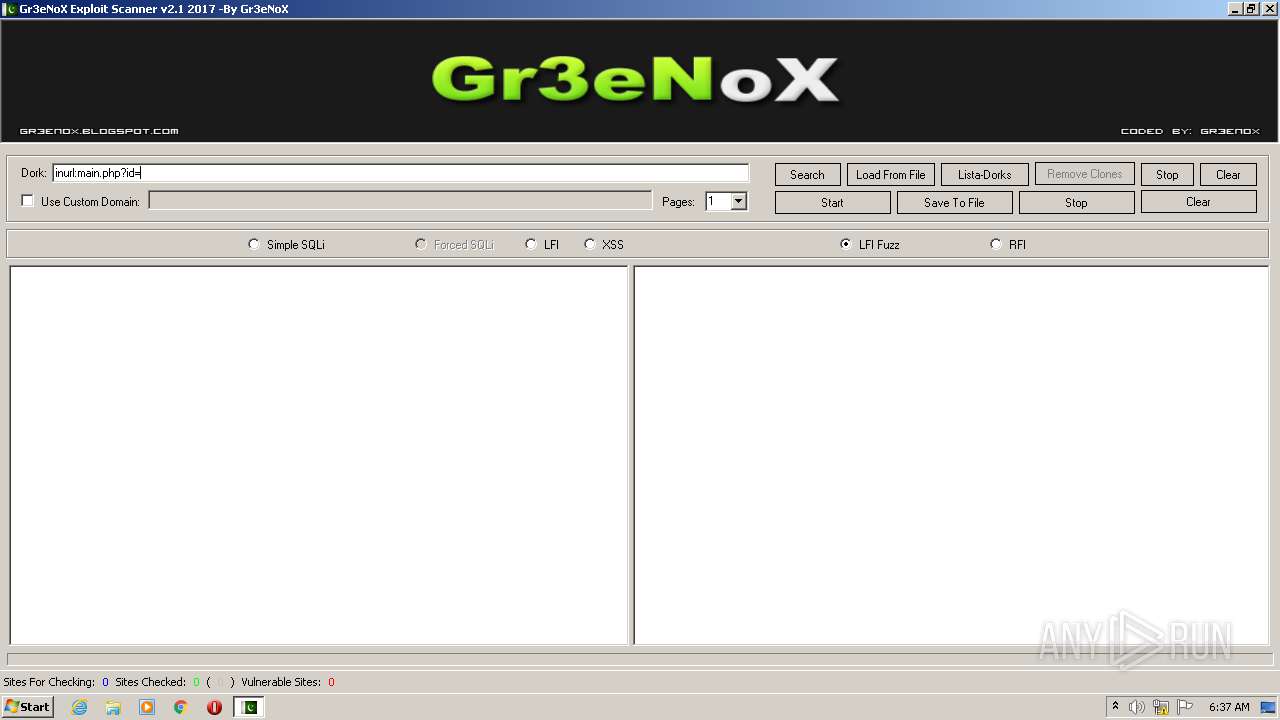Screen dimensions: 1280x720
Task: Open the Action Center flag icon
Action: point(1185,707)
